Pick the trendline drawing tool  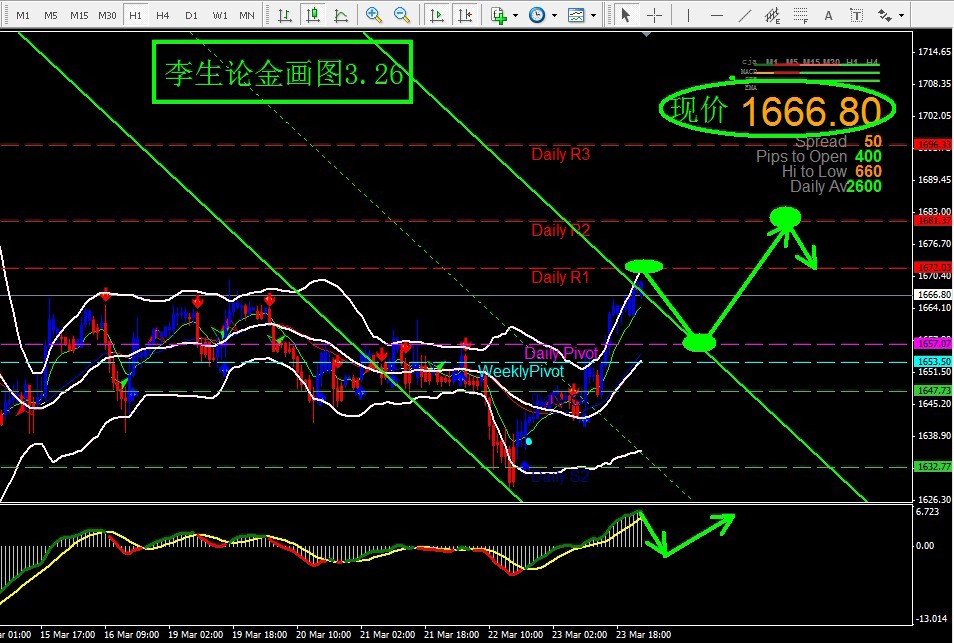pyautogui.click(x=744, y=15)
